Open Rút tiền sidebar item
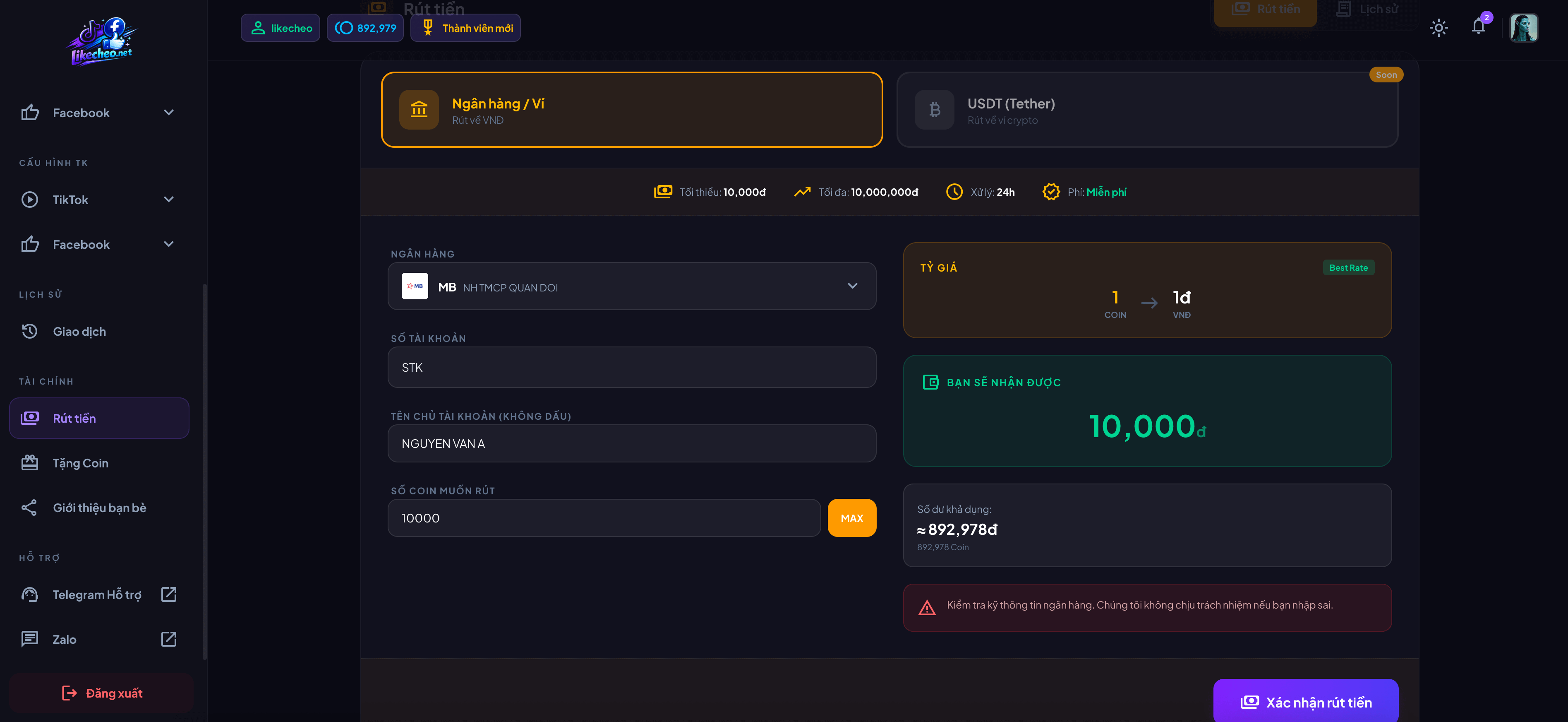The width and height of the screenshot is (1568, 722). point(99,418)
